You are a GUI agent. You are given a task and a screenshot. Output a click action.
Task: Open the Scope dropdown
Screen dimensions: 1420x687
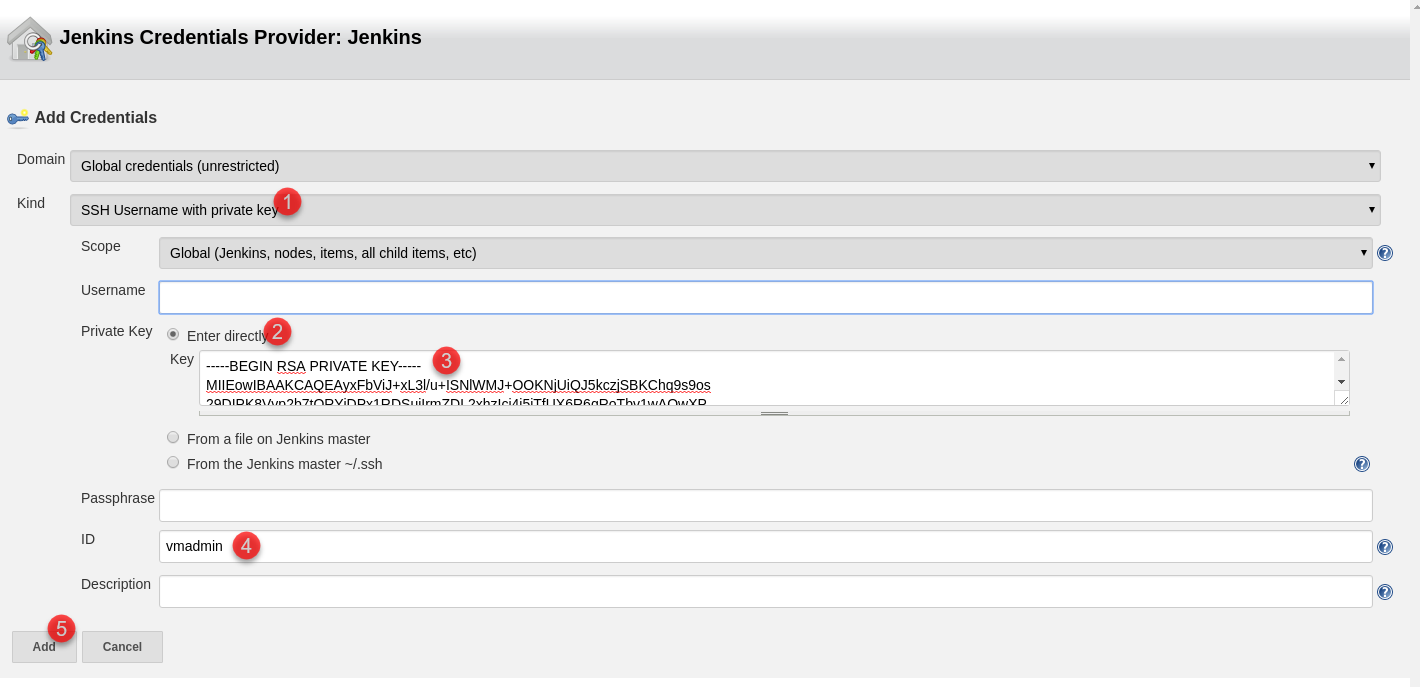tap(765, 253)
